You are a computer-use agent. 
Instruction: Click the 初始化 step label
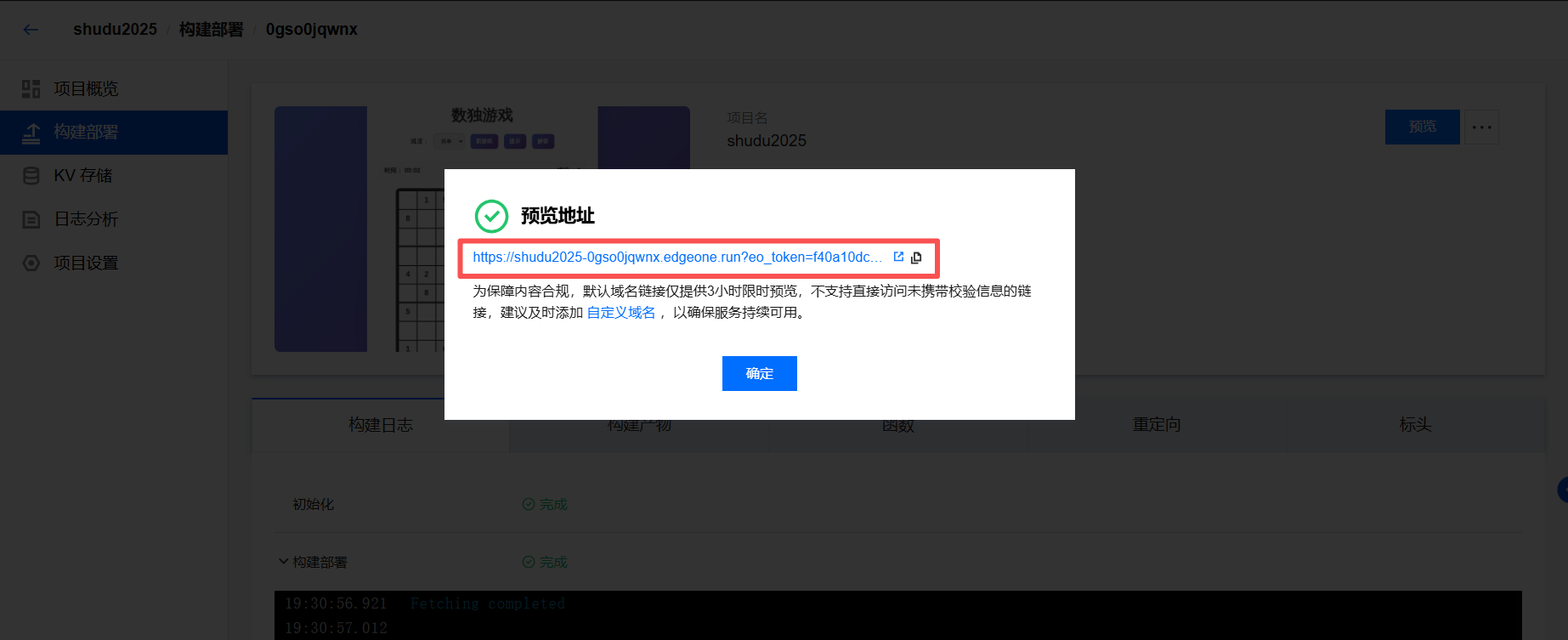314,504
